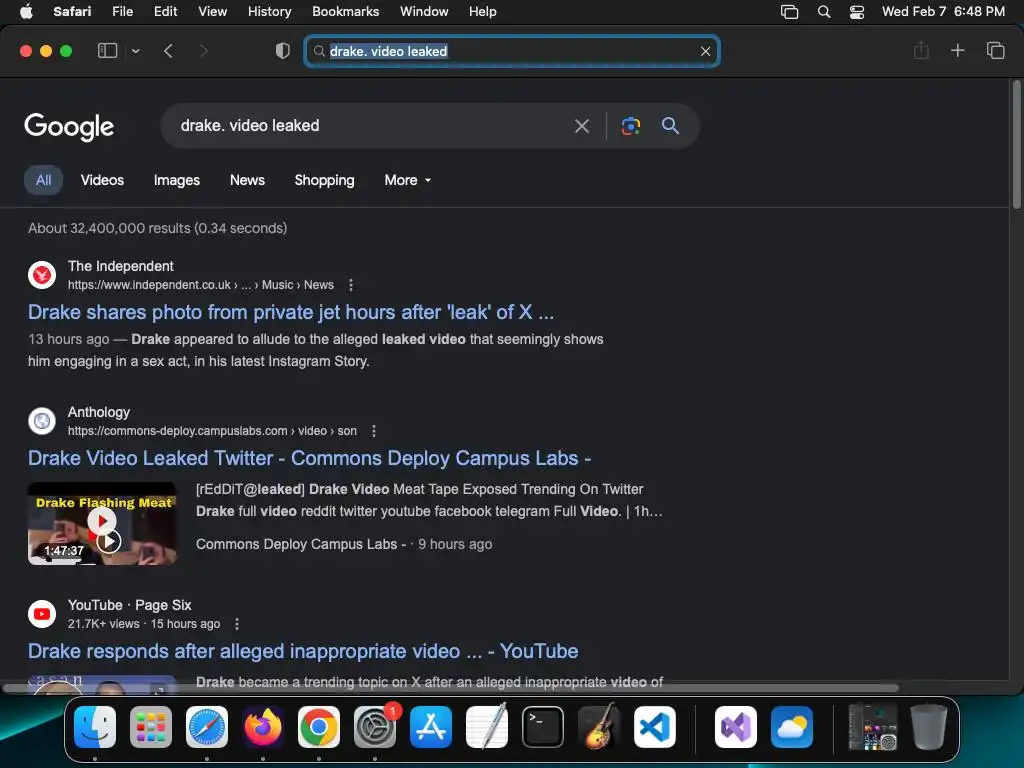This screenshot has height=768, width=1024.
Task: Open the Safari menu
Action: point(72,12)
